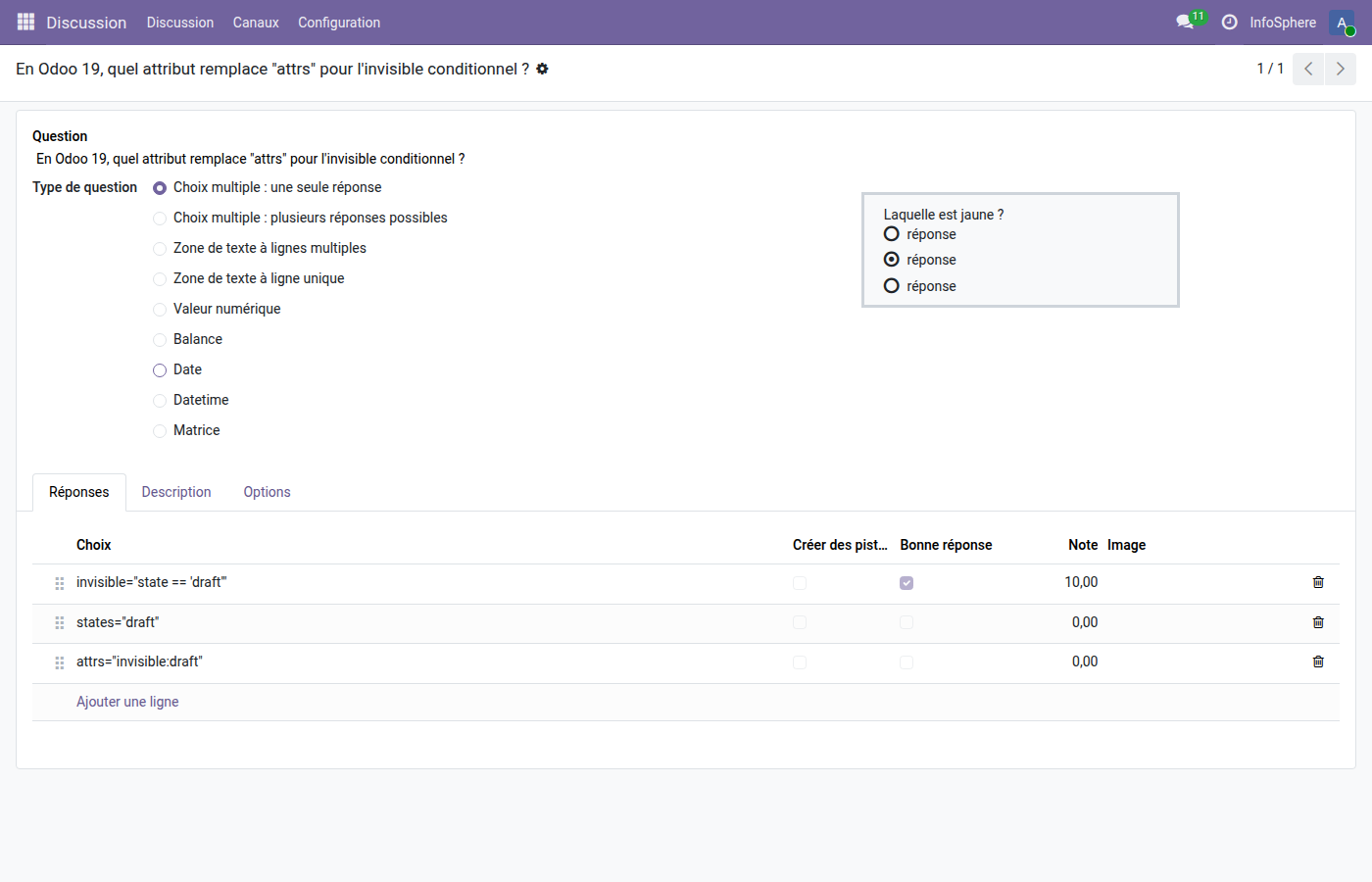Select the Date question type
This screenshot has height=882, width=1372.
point(160,370)
